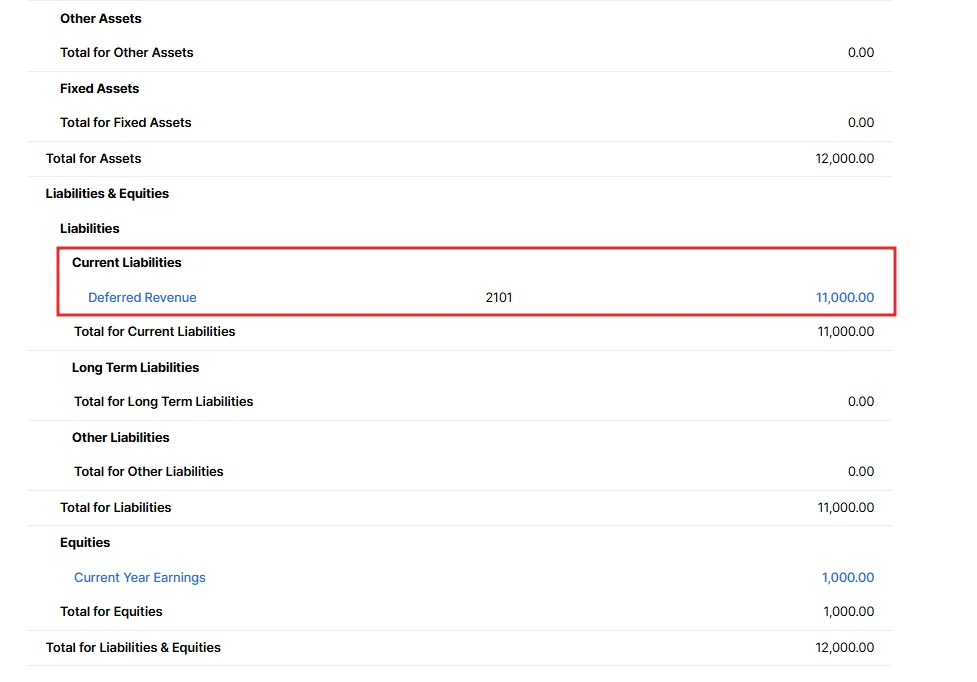This screenshot has height=682, width=977.
Task: Click the Total for Long Term Liabilities label
Action: (x=163, y=401)
